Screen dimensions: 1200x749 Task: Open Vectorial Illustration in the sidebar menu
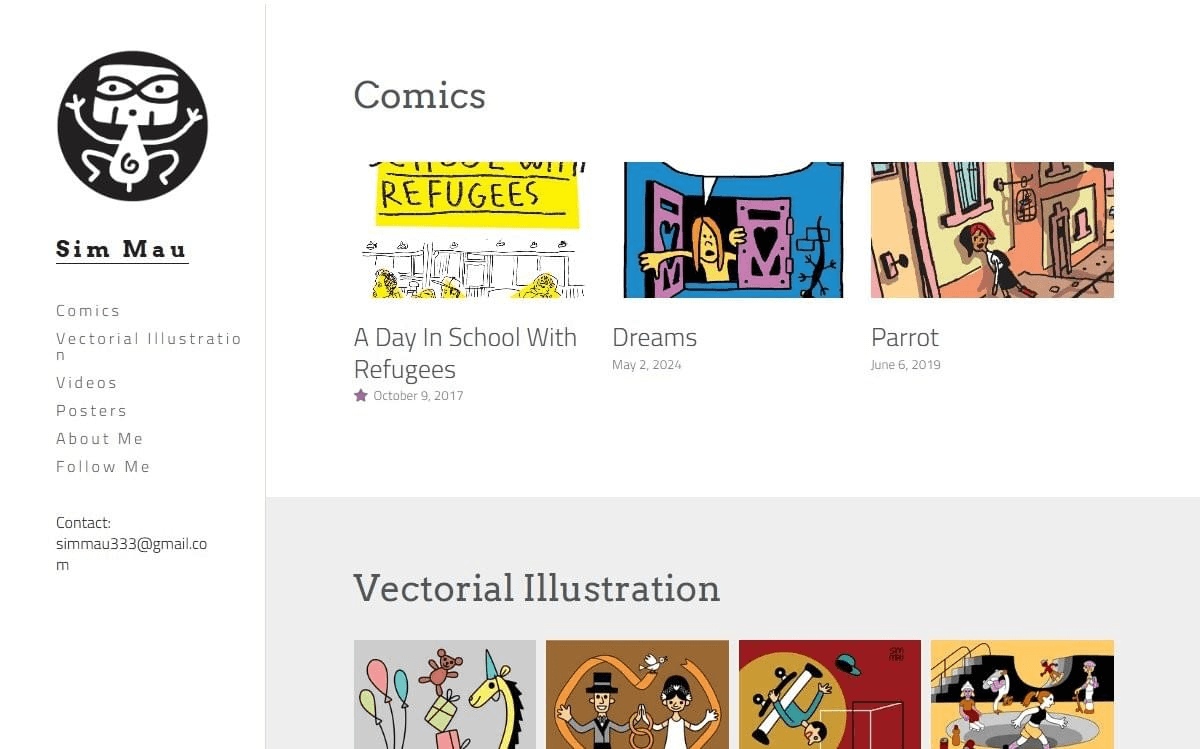(148, 339)
